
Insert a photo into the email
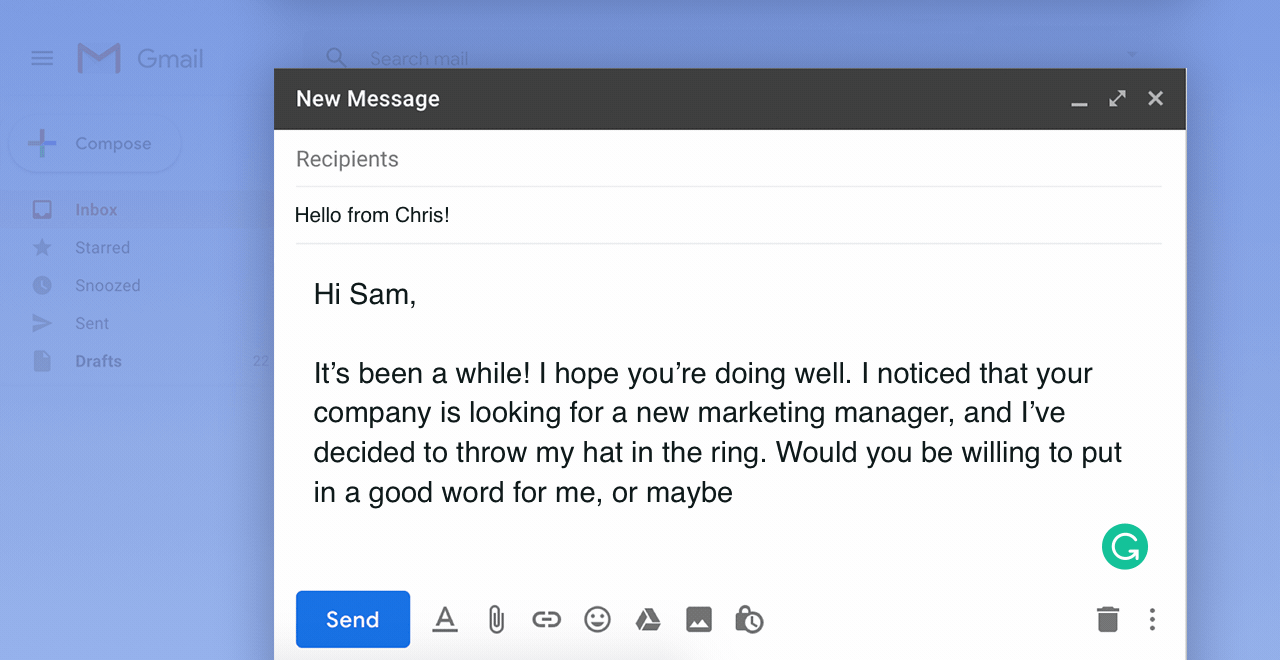pos(699,620)
